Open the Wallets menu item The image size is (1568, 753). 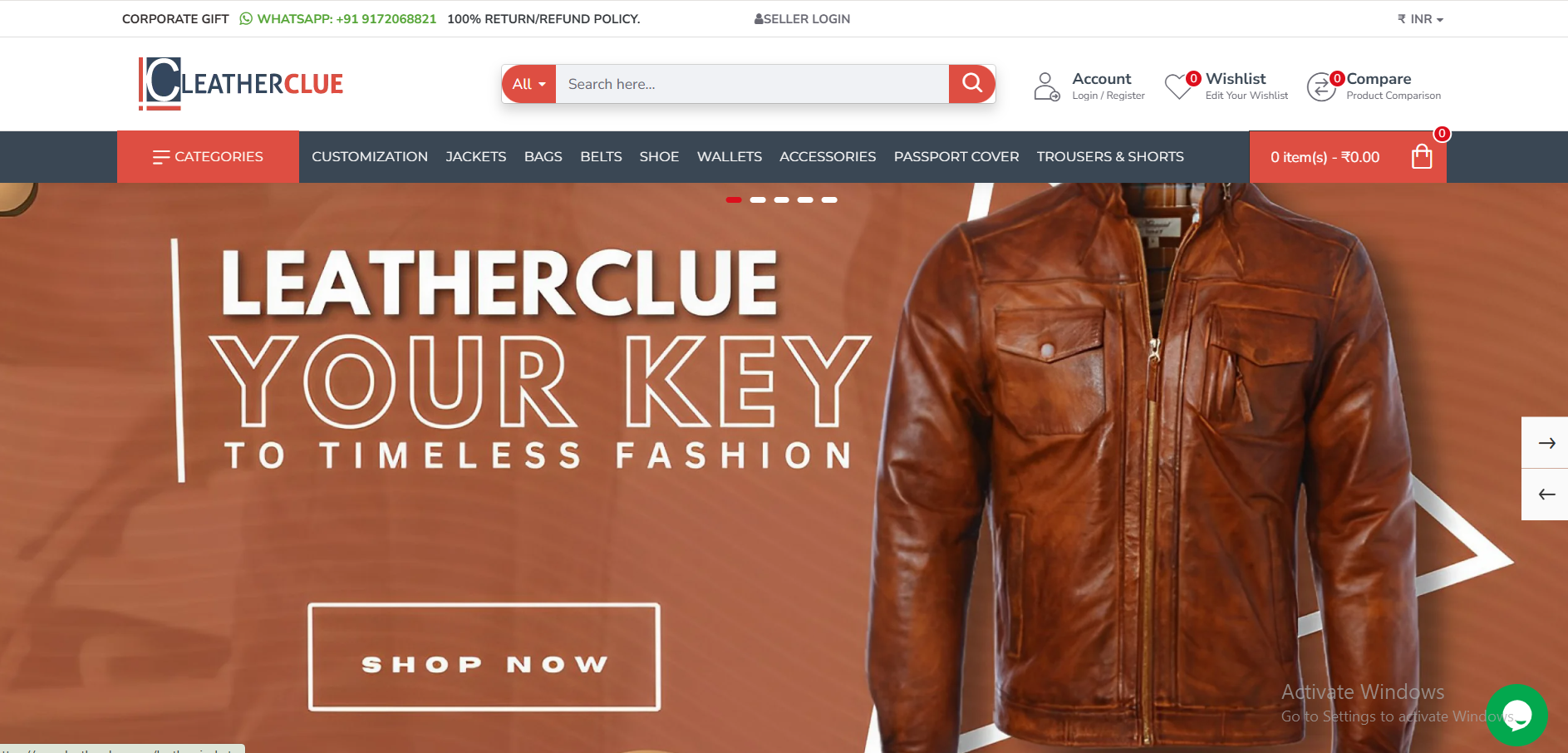click(x=730, y=156)
